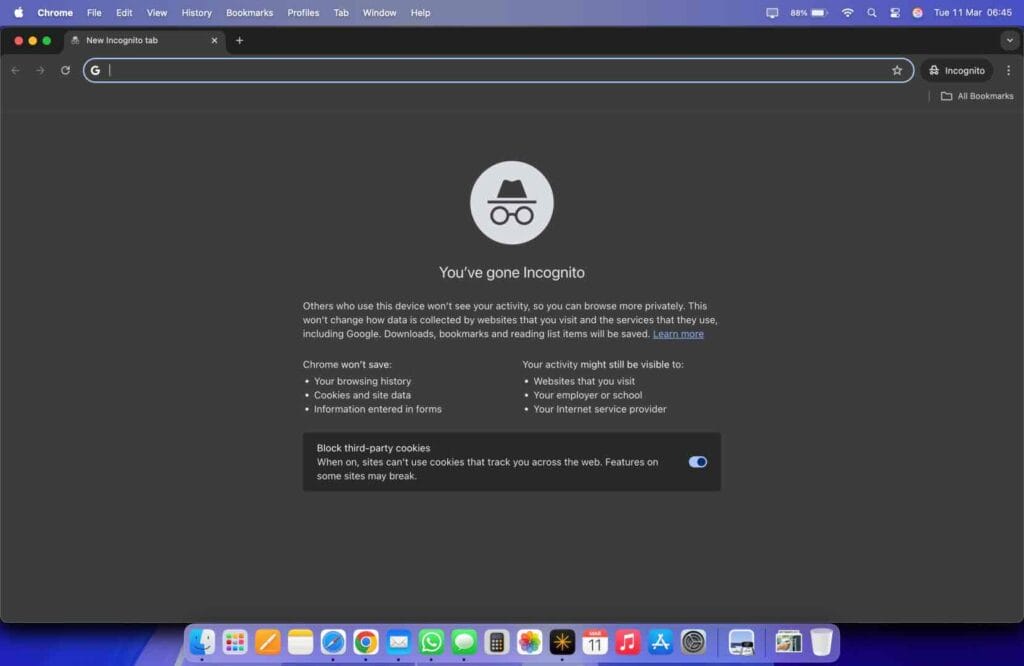1024x666 pixels.
Task: Open System Settings from the dock
Action: point(693,642)
